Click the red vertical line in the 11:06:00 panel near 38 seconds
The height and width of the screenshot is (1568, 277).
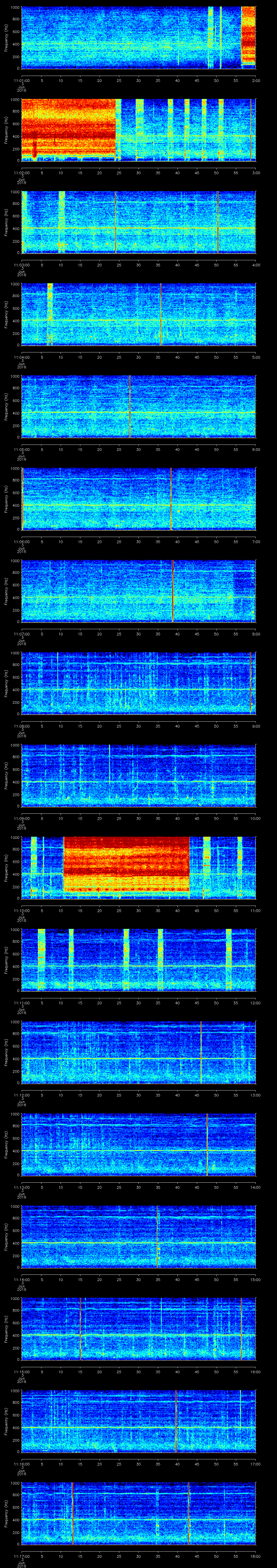point(171,499)
